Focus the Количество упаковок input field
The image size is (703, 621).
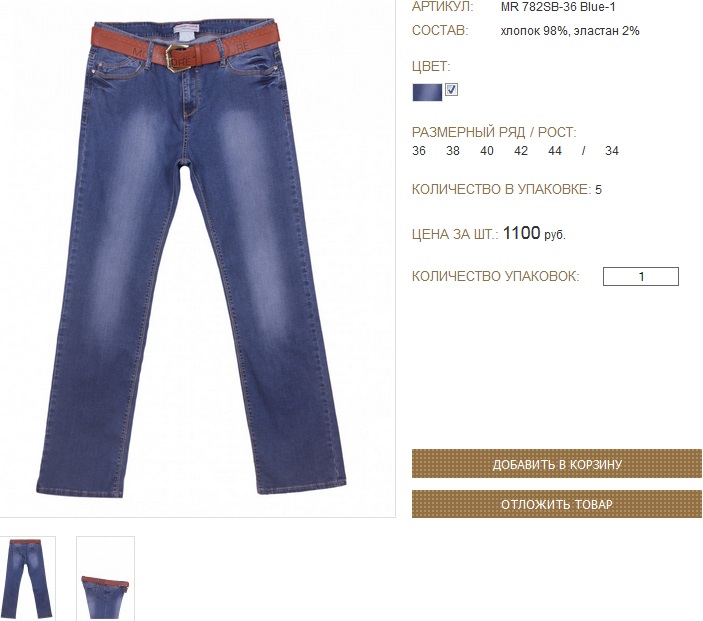641,276
